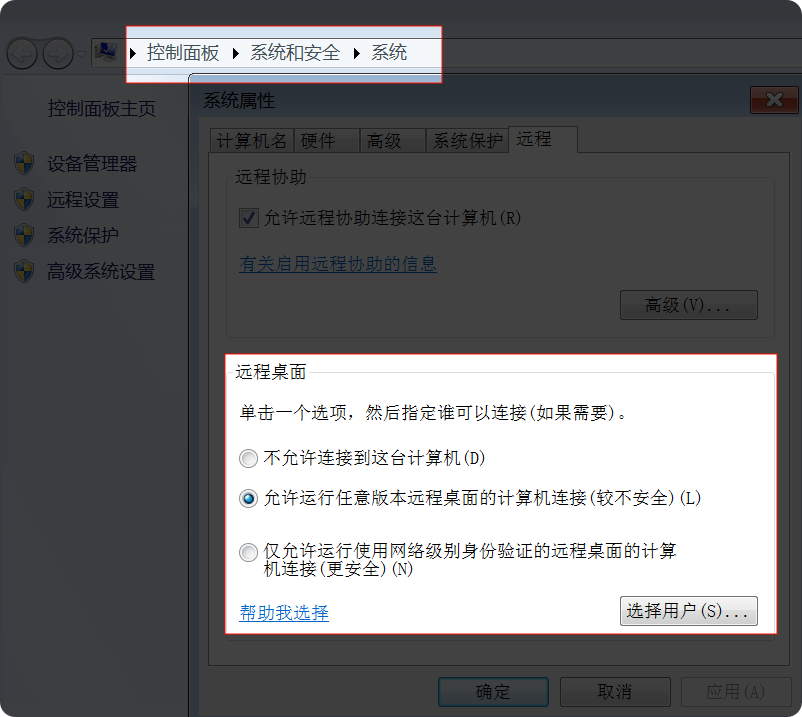802x717 pixels.
Task: Click the computer icon in address bar
Action: point(104,52)
